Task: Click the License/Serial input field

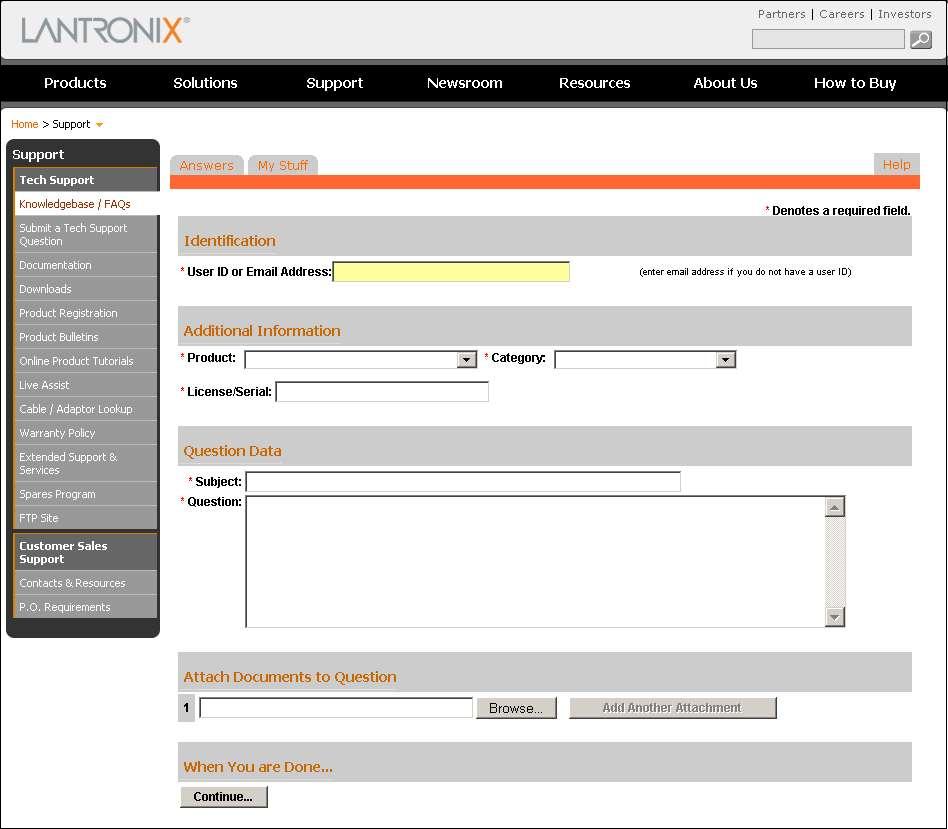Action: point(382,392)
